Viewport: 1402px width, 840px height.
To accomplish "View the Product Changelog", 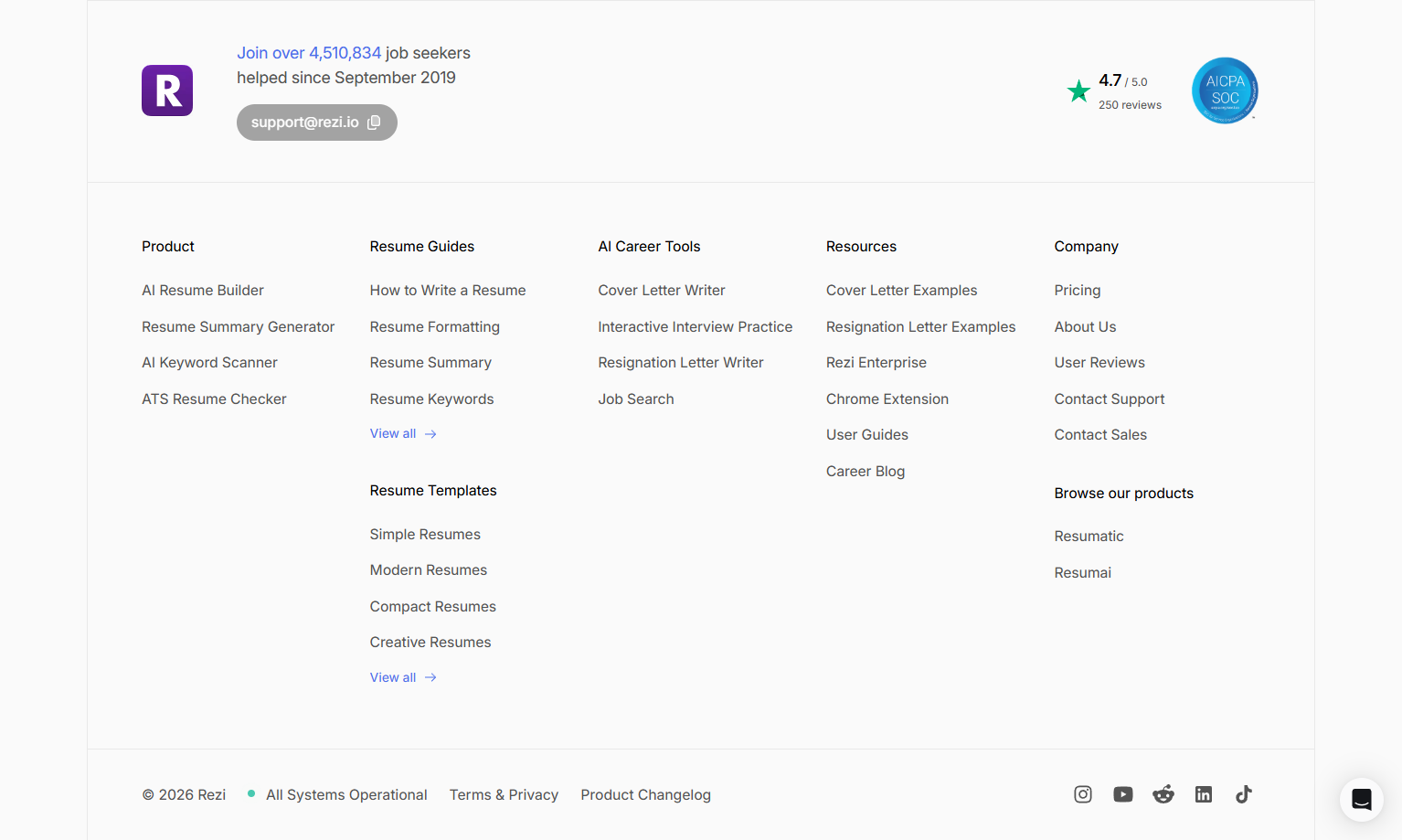I will 645,794.
